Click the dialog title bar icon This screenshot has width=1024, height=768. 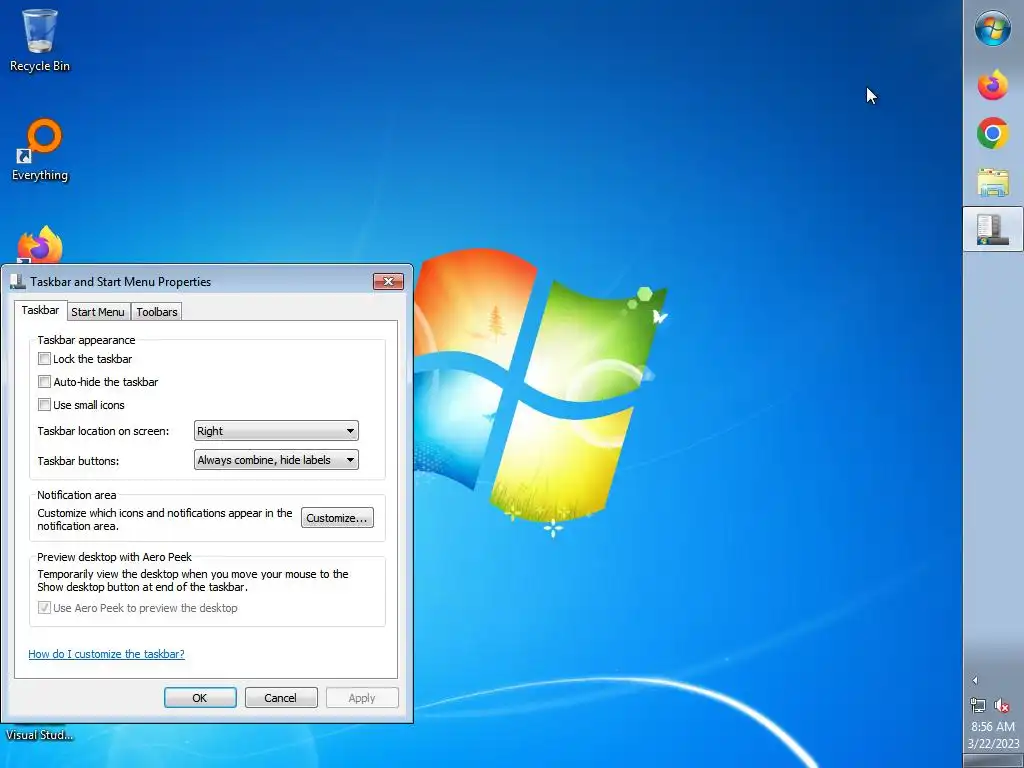18,281
